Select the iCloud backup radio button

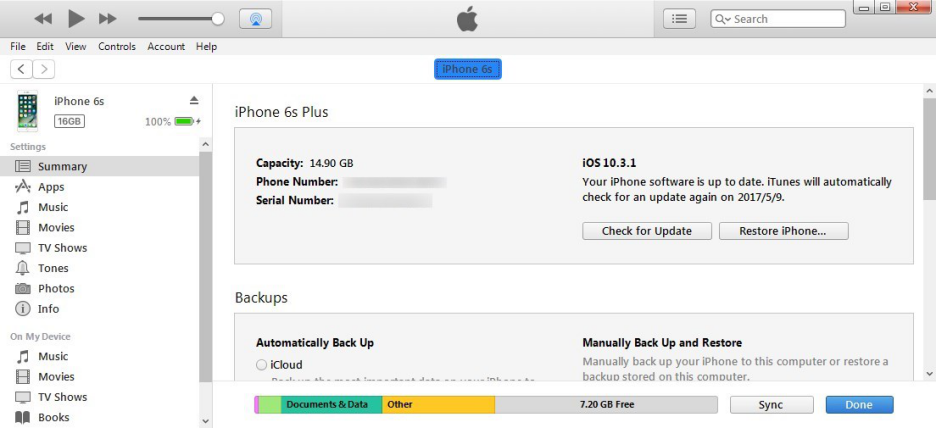point(261,365)
